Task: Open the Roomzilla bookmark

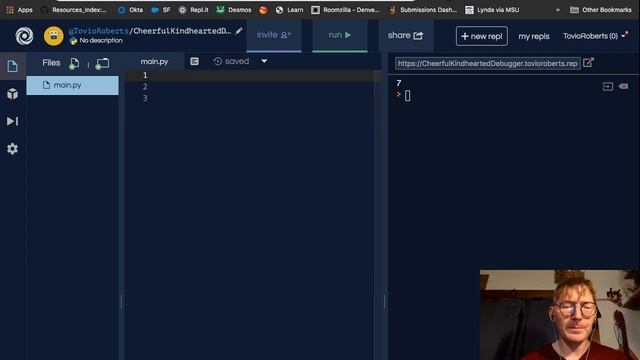Action: 345,10
